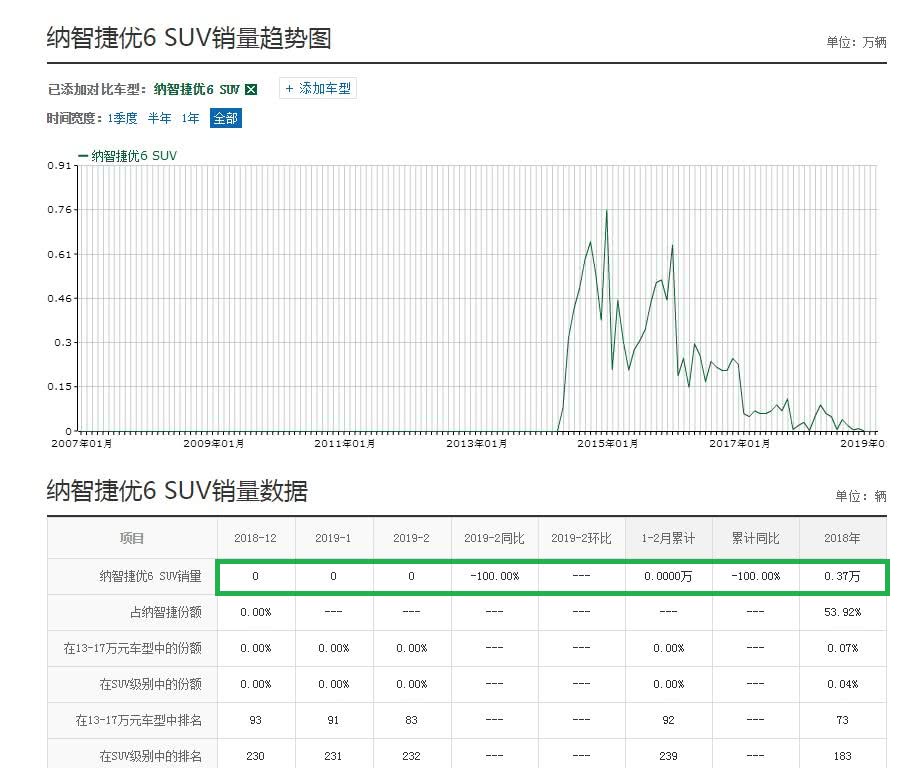908x768 pixels.
Task: Click the 纳智捷优6 SUV销量数据 heading
Action: coord(177,491)
